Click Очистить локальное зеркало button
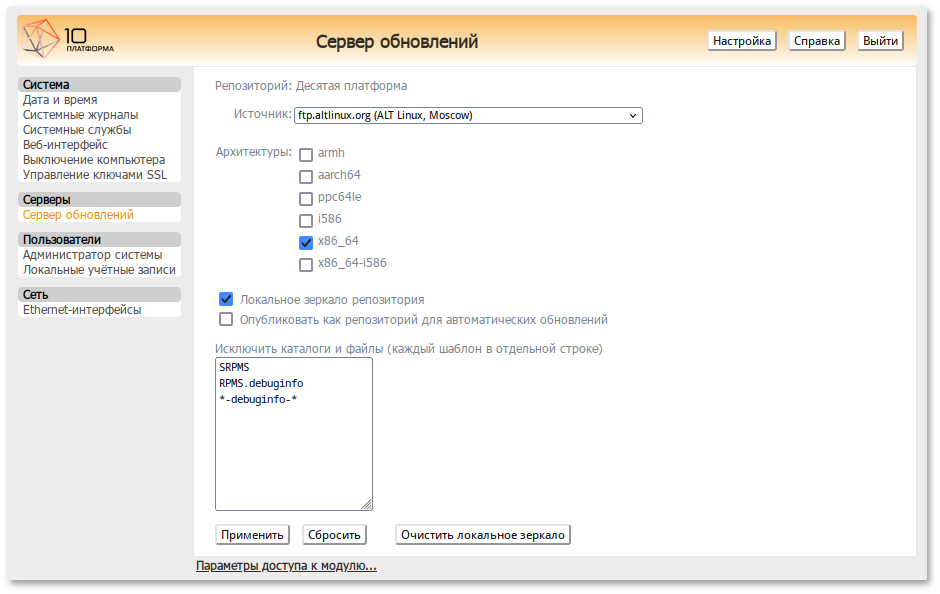 pos(483,535)
